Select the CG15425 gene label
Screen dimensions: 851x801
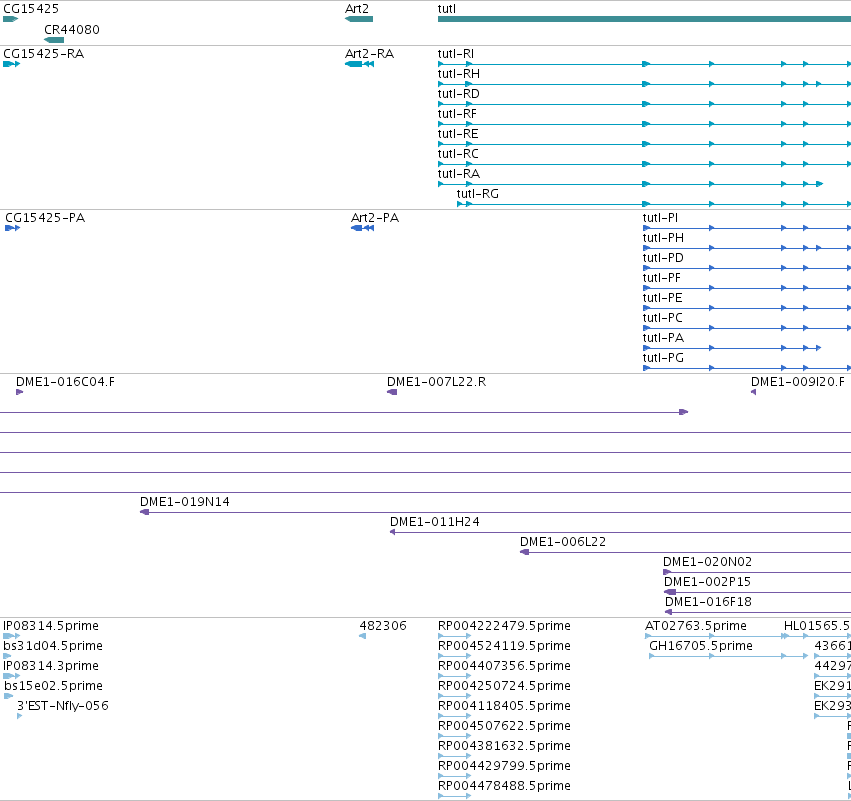coord(31,9)
